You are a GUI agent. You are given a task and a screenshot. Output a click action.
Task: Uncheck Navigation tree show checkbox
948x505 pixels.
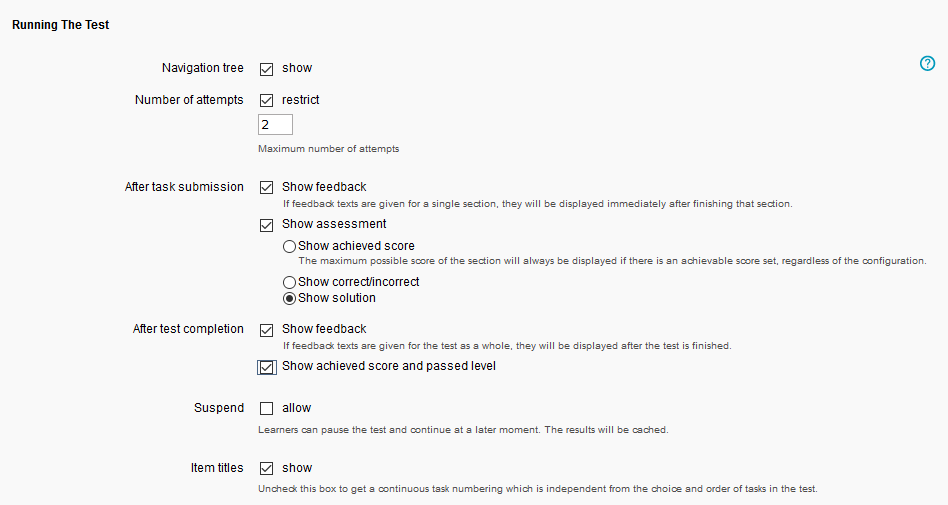[x=267, y=69]
